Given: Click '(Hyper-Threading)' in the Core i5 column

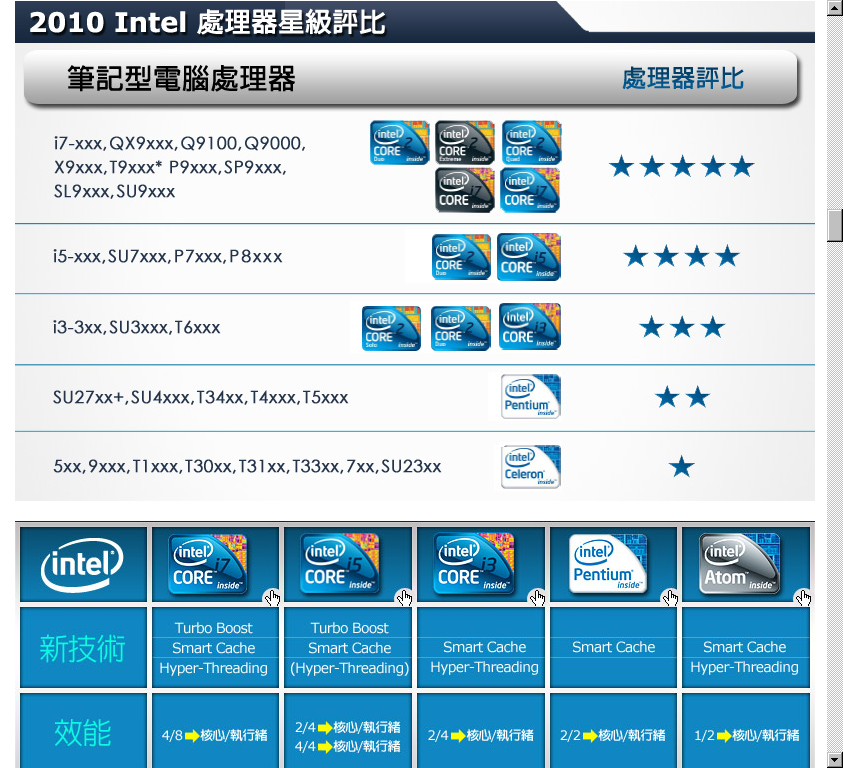Looking at the screenshot, I should click(x=349, y=668).
